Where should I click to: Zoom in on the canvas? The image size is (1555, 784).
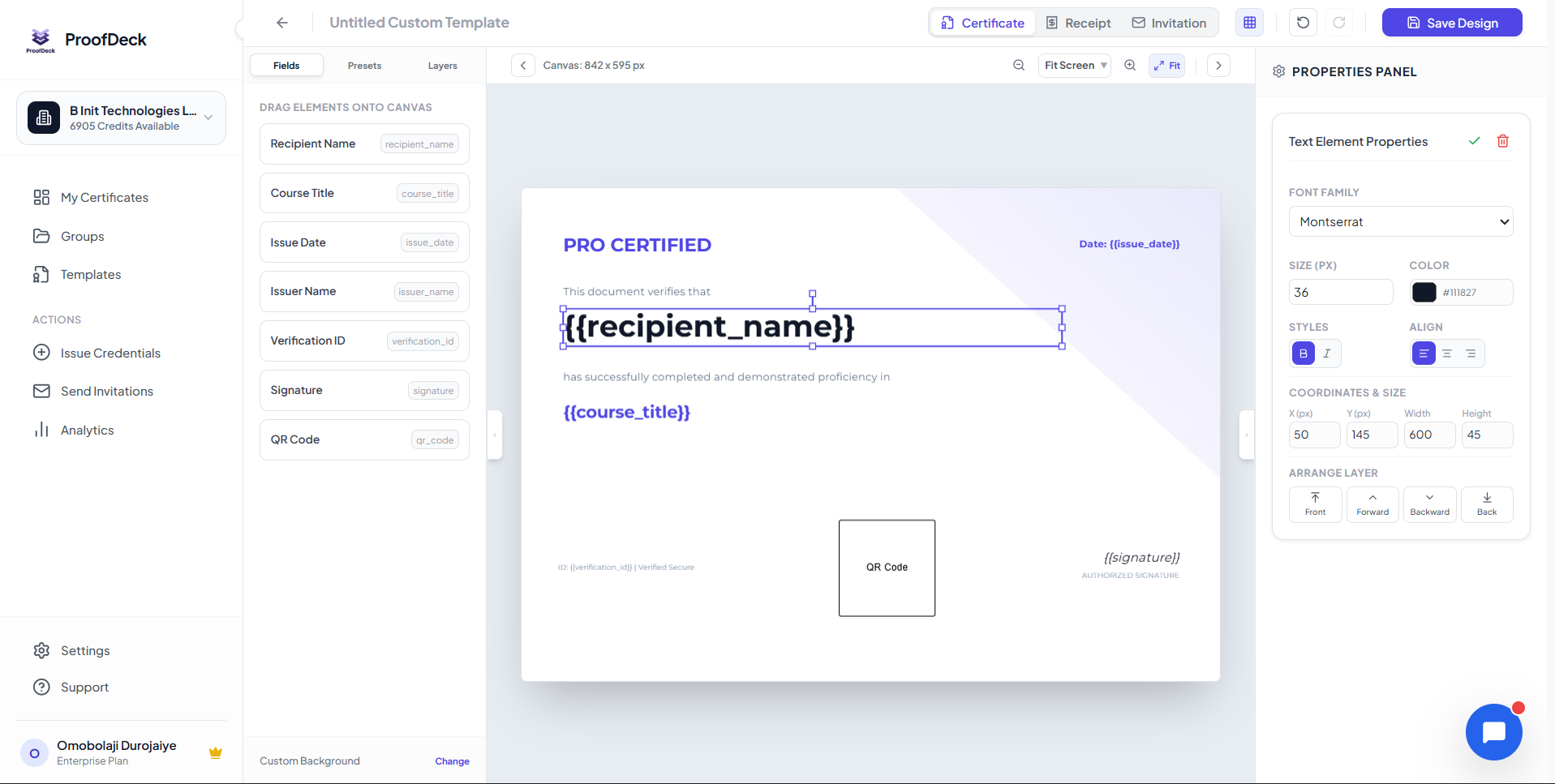[1130, 66]
